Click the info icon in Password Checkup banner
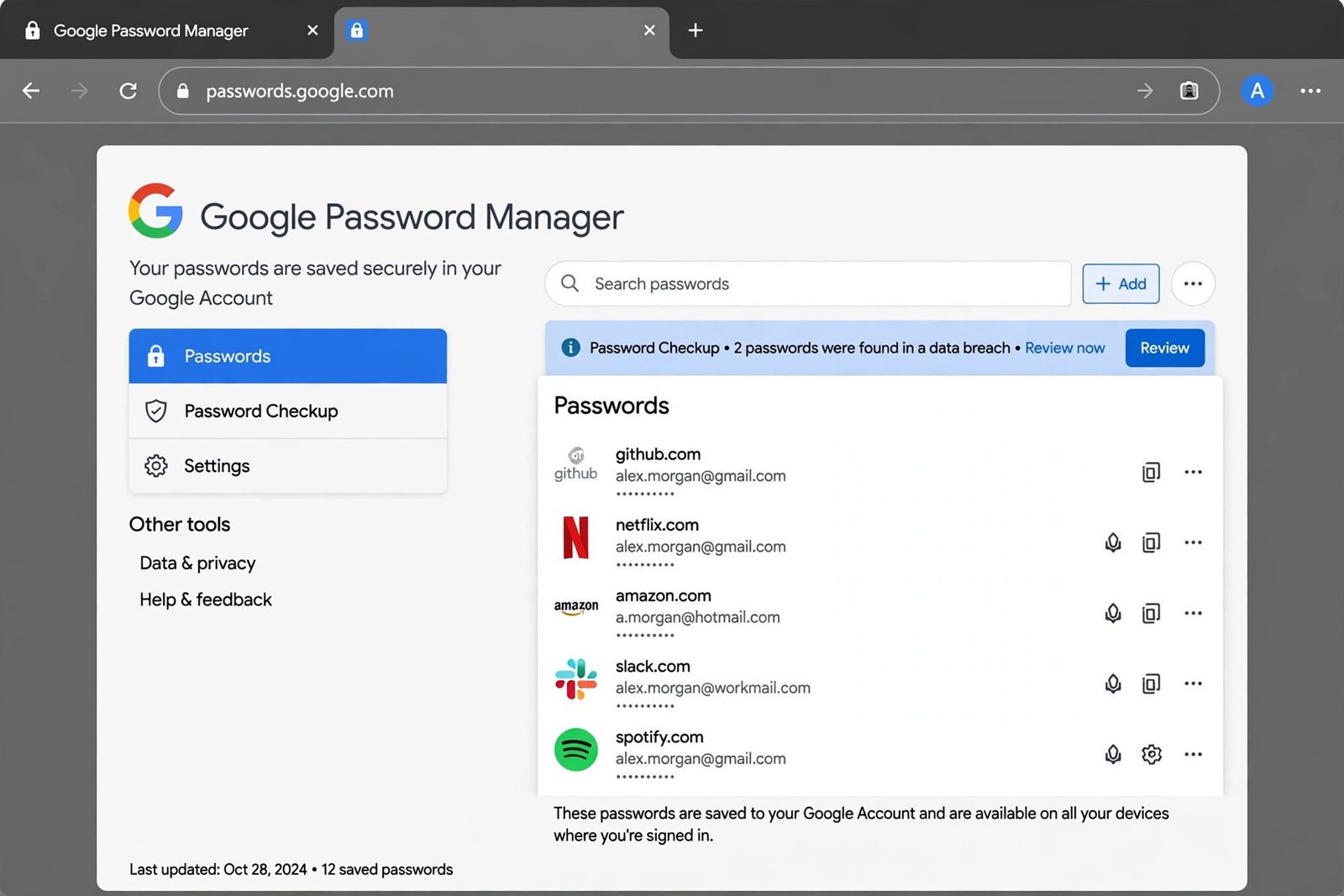The height and width of the screenshot is (896, 1344). [570, 348]
